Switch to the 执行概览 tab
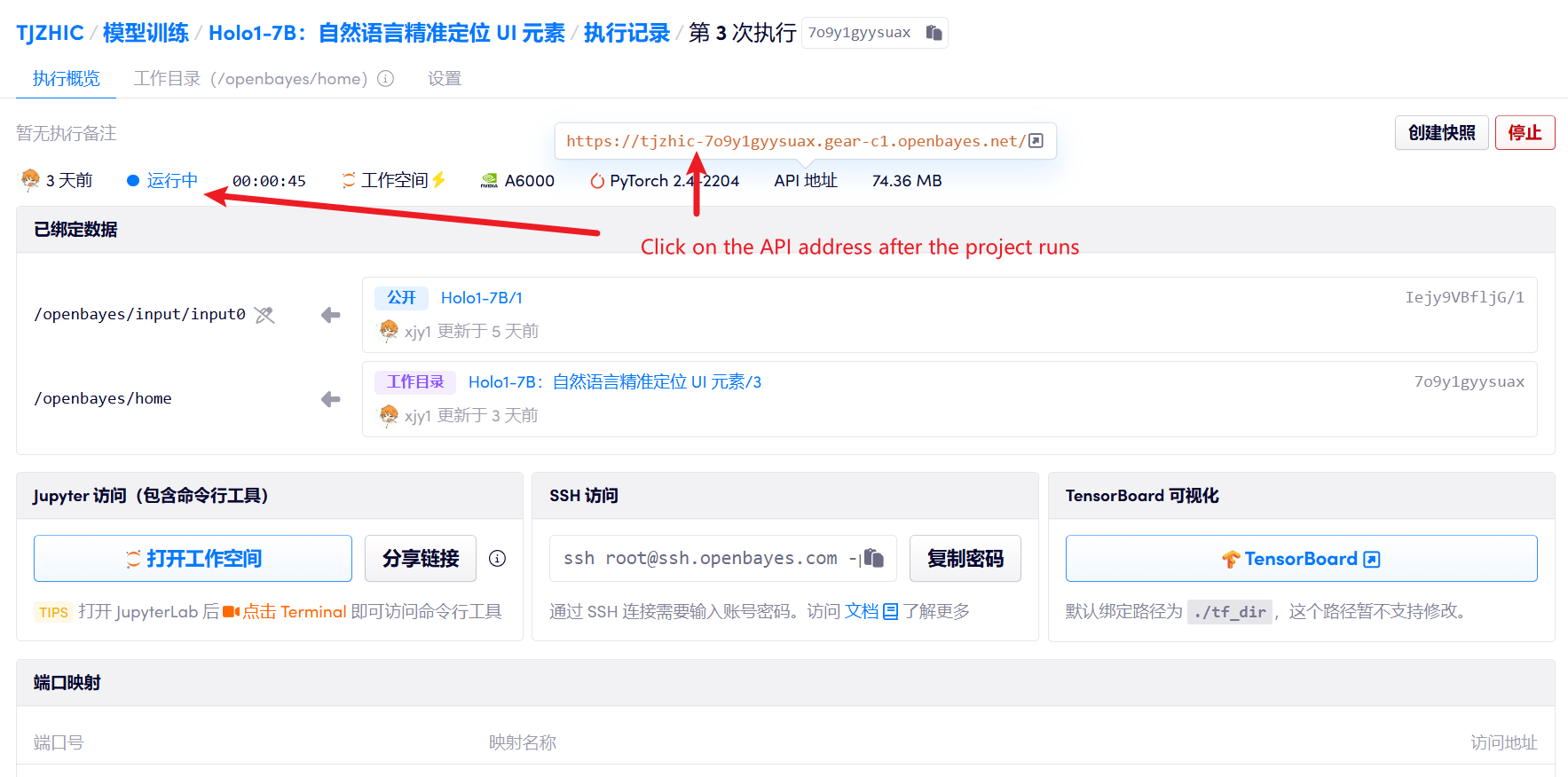The width and height of the screenshot is (1568, 777). pos(67,79)
